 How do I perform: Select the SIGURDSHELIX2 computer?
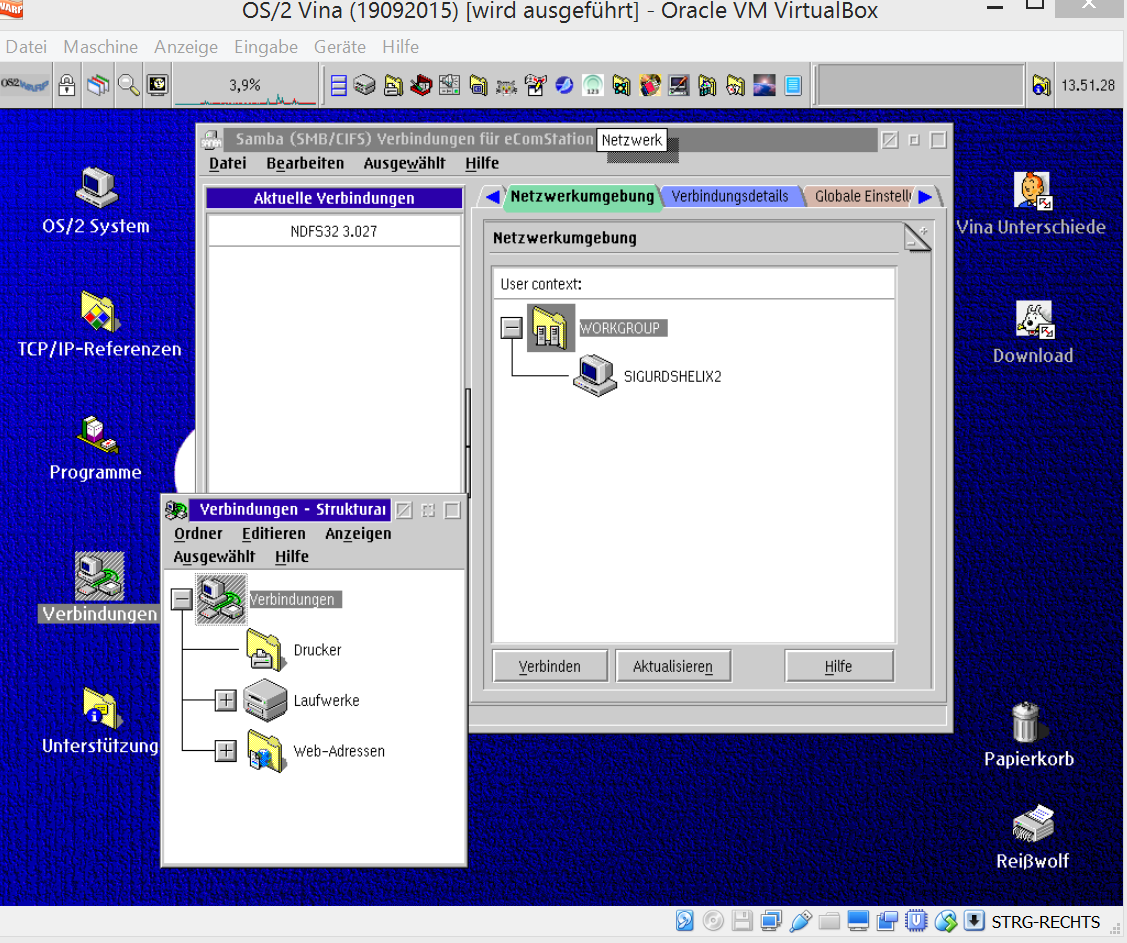(672, 377)
